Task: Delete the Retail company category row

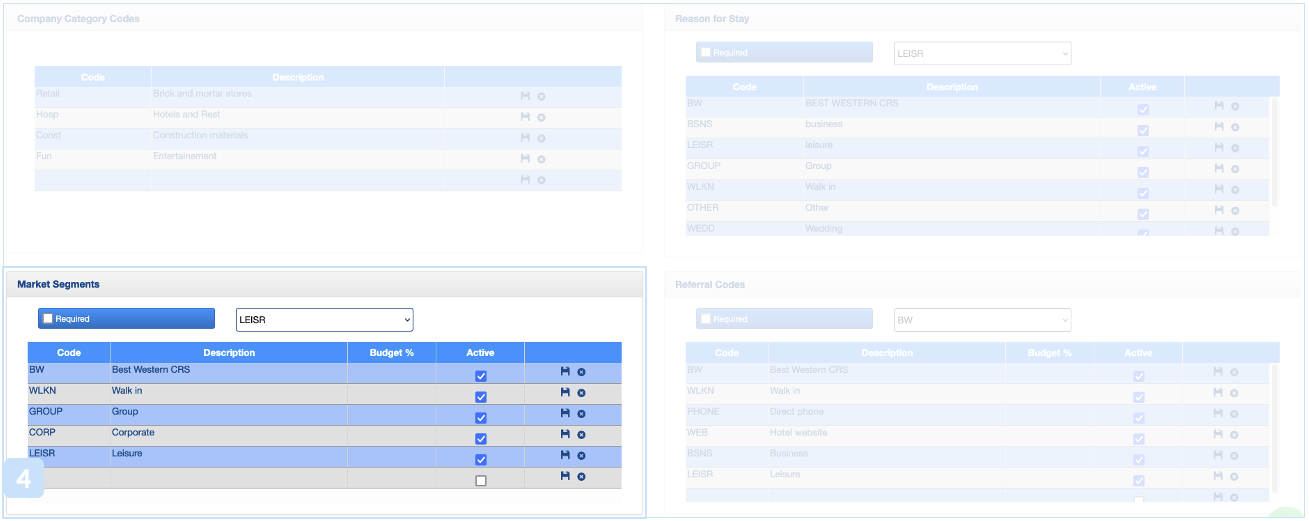Action: (x=541, y=97)
